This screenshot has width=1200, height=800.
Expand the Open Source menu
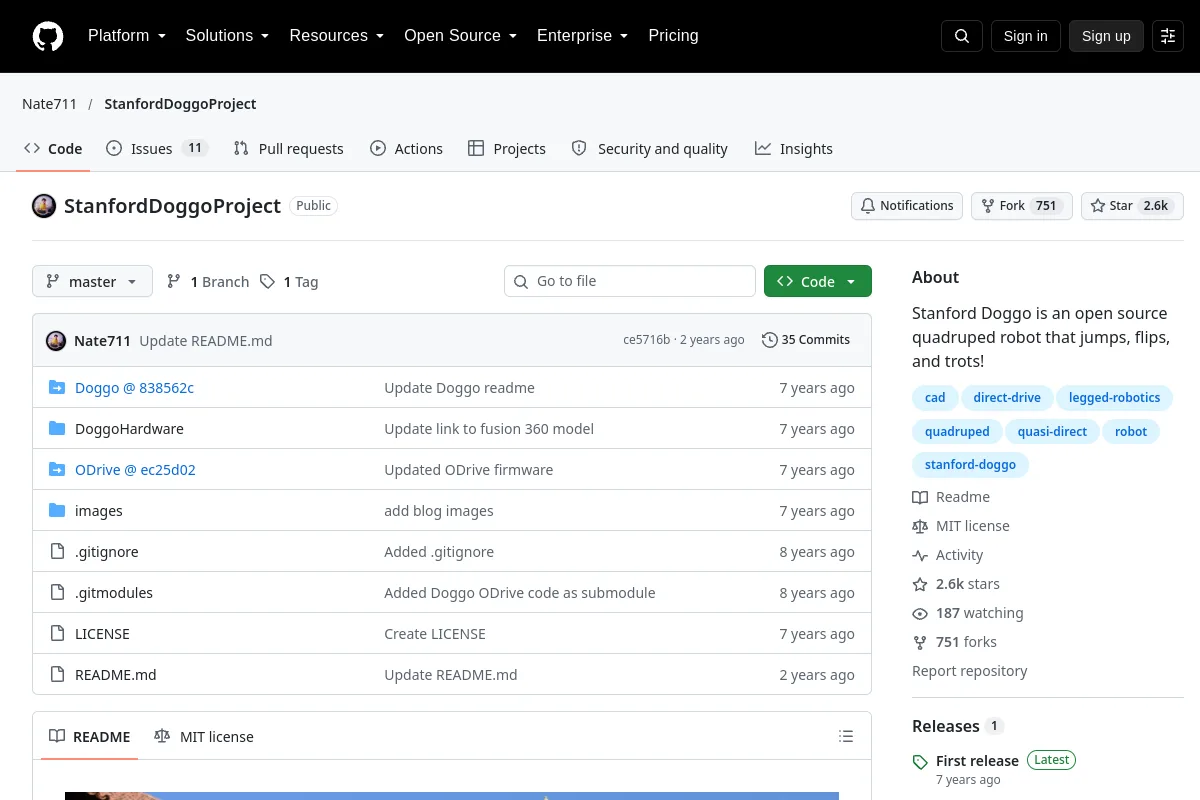pyautogui.click(x=461, y=36)
